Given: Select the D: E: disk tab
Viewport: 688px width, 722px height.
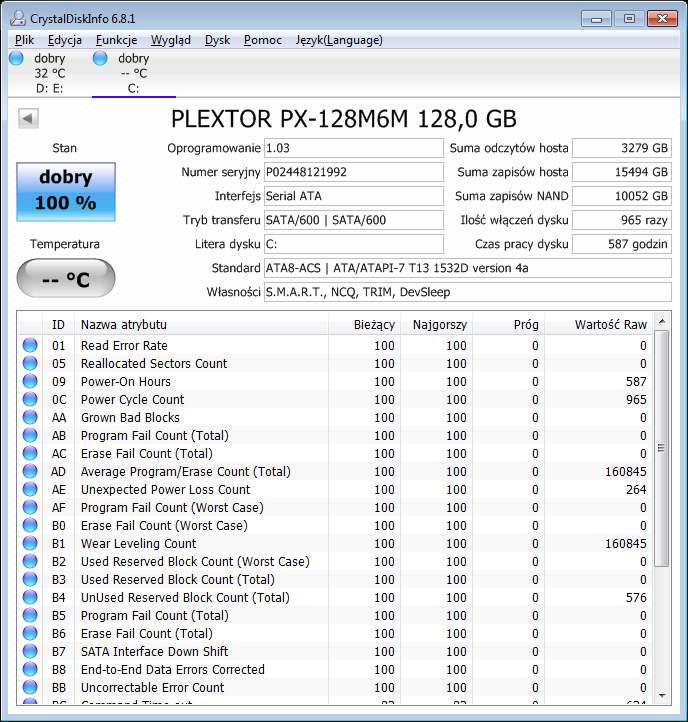Looking at the screenshot, I should 50,73.
